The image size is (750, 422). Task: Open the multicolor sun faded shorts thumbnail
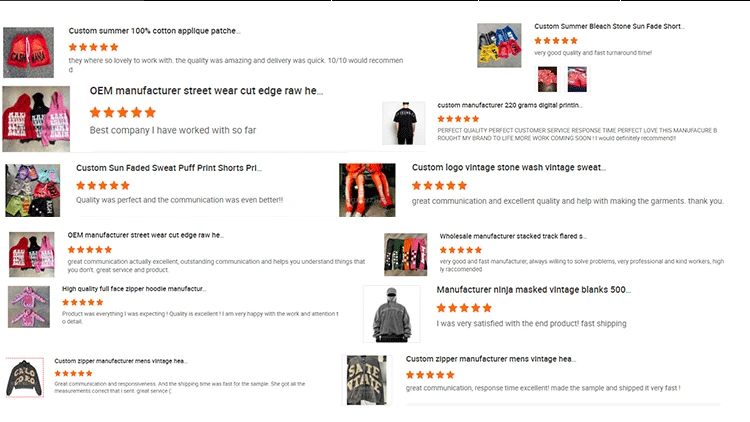coord(33,190)
